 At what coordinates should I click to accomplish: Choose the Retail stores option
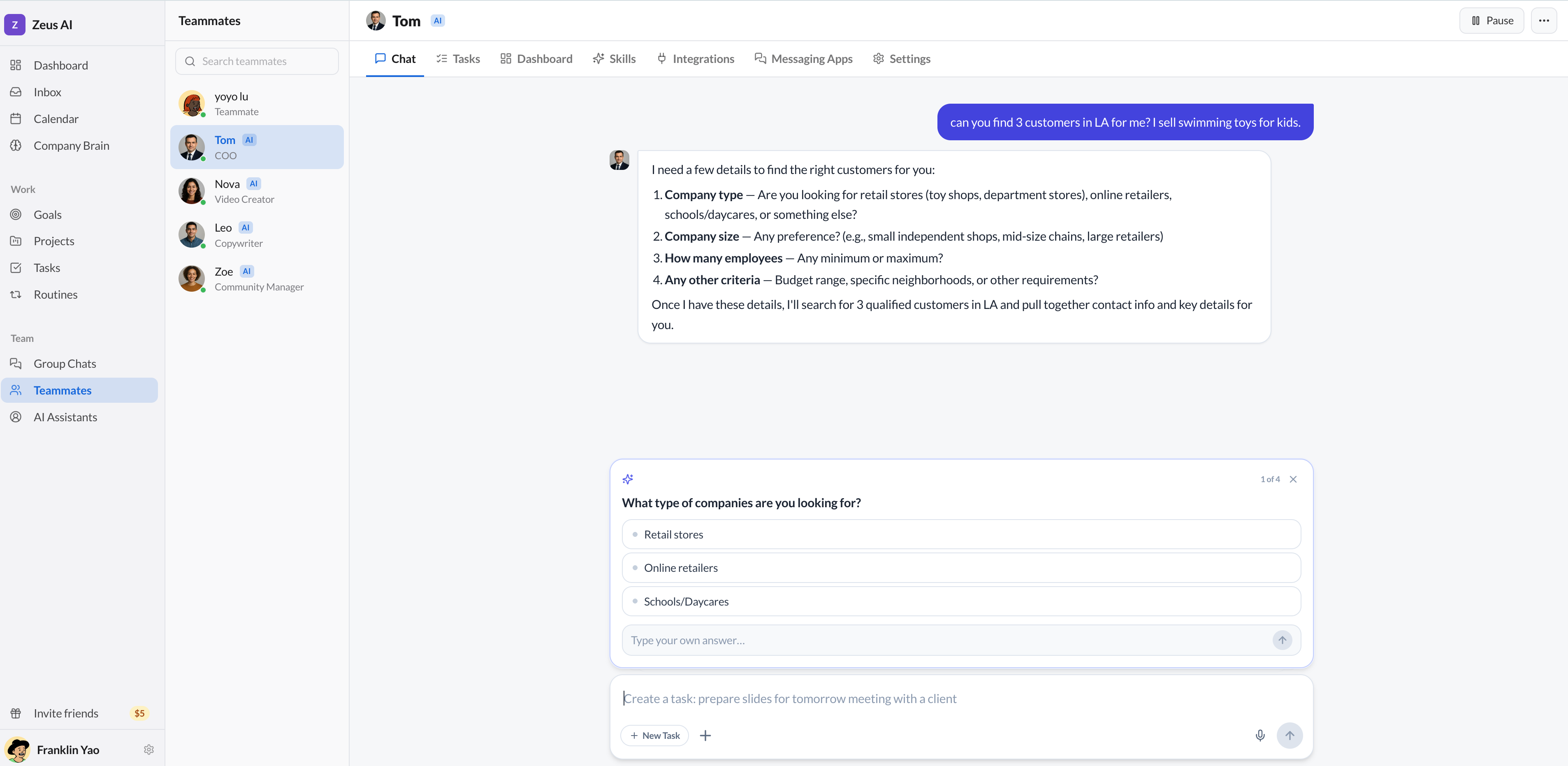(x=961, y=534)
